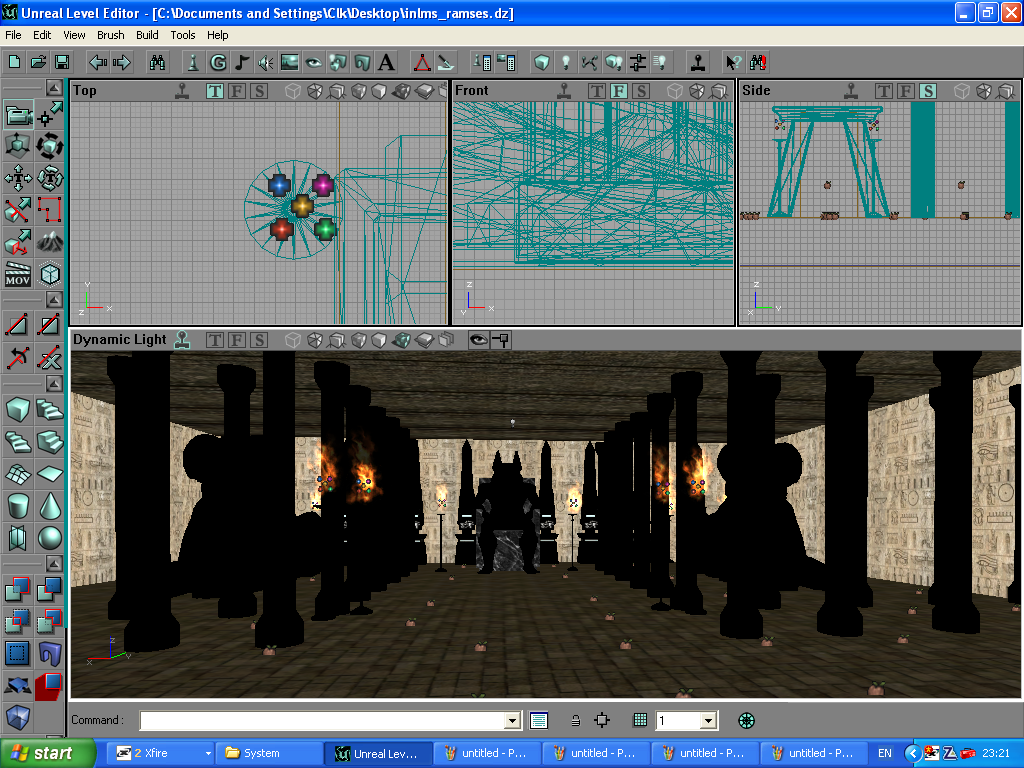Viewport: 1024px width, 768px height.
Task: Click the Sphere brush builder icon
Action: coord(49,539)
